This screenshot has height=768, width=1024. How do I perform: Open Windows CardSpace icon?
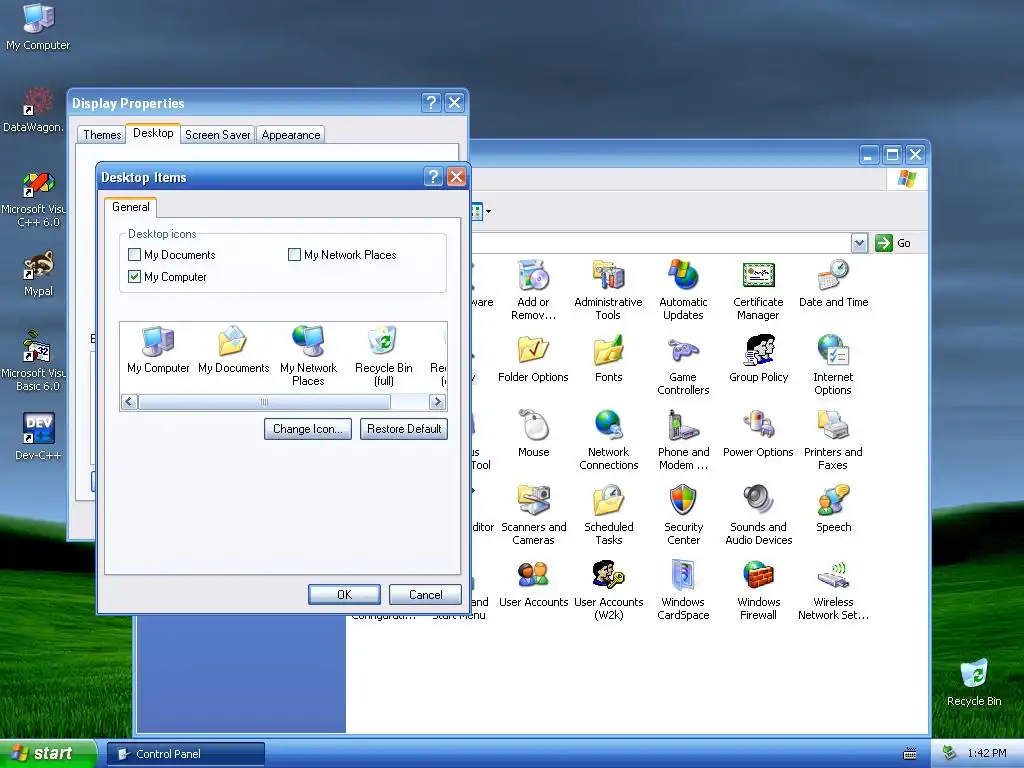(683, 590)
